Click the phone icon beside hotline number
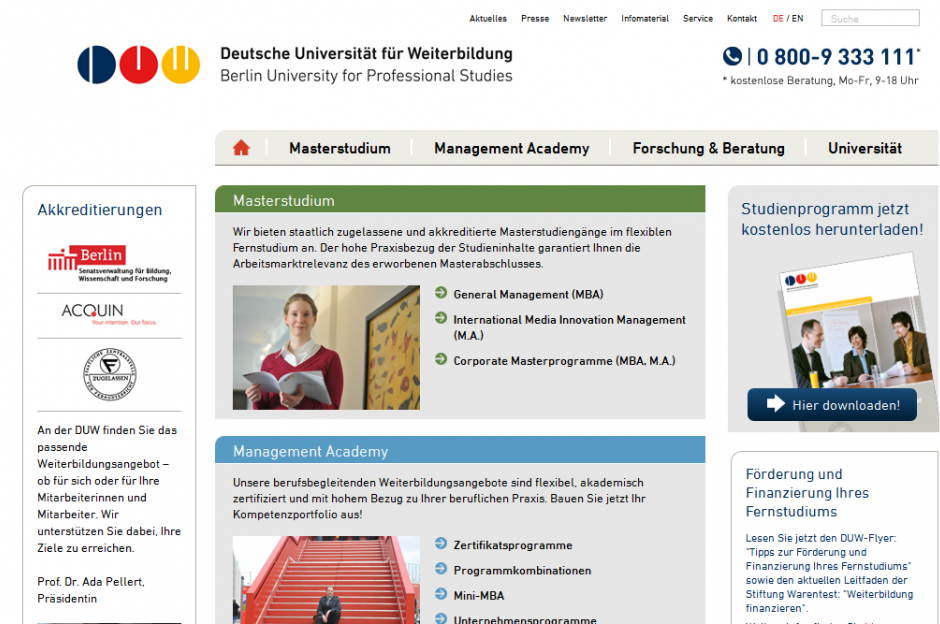Screen dimensions: 940x624 (x=732, y=57)
